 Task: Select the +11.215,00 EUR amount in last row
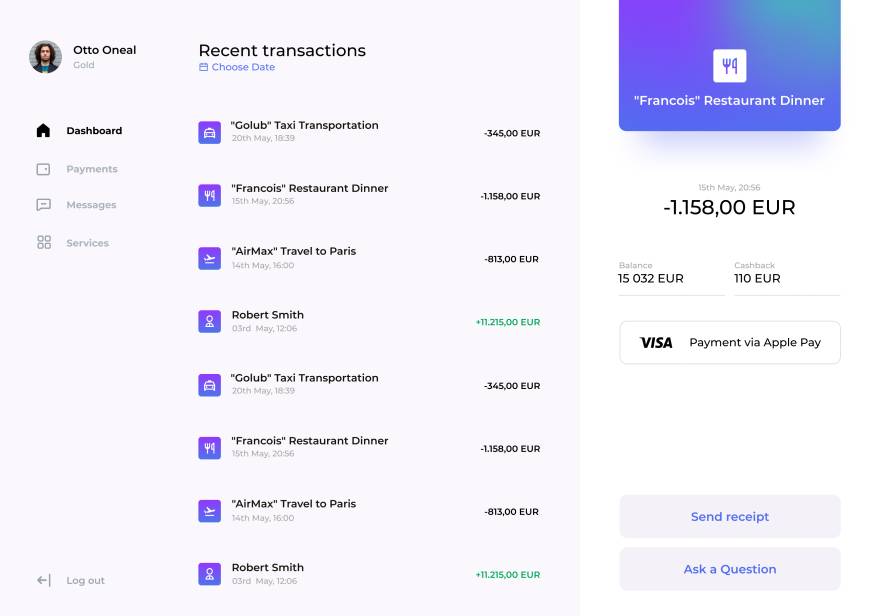click(x=507, y=575)
